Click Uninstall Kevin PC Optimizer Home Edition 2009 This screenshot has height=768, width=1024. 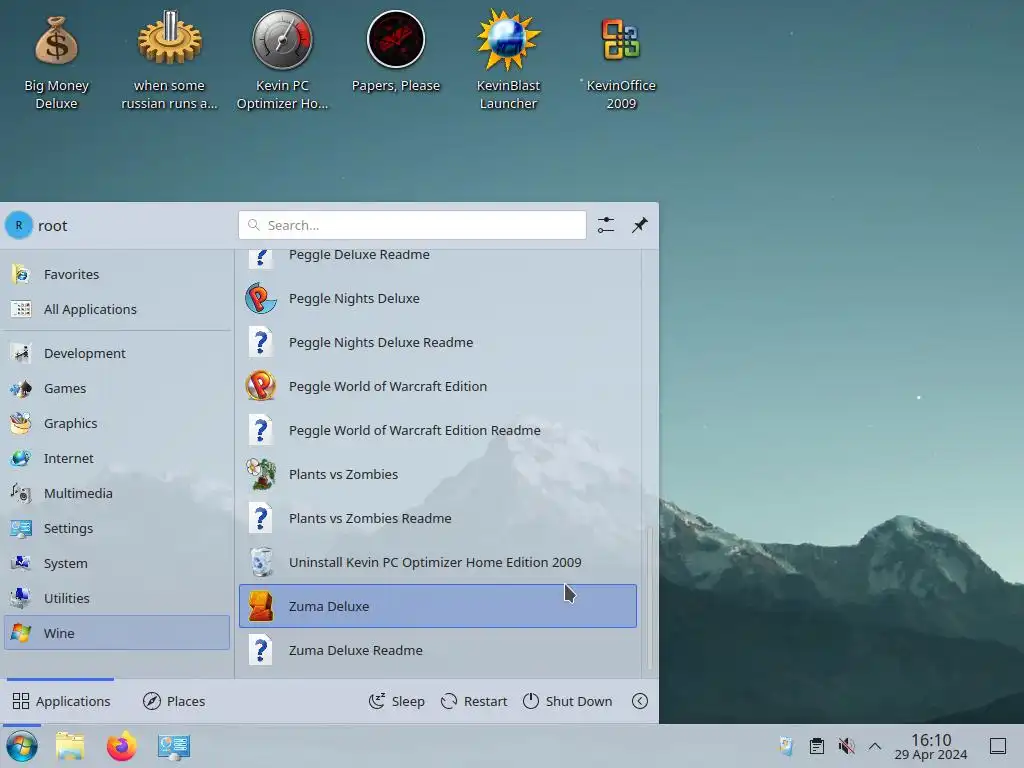pyautogui.click(x=438, y=562)
